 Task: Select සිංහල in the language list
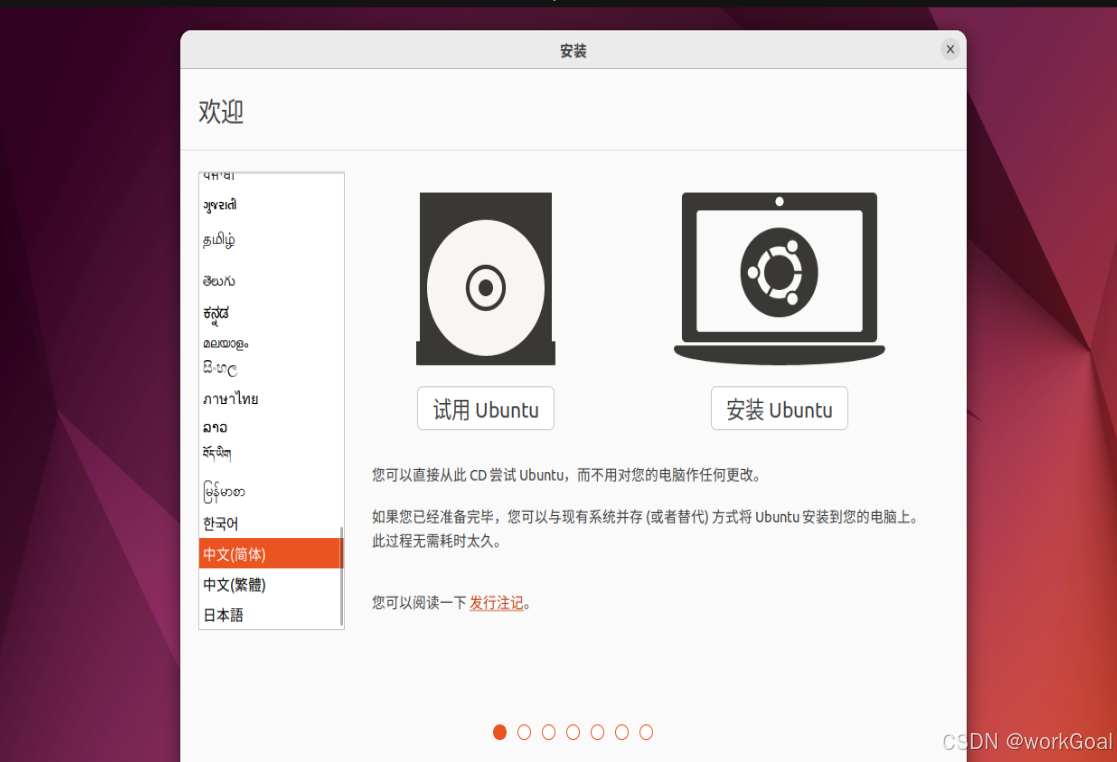point(271,368)
